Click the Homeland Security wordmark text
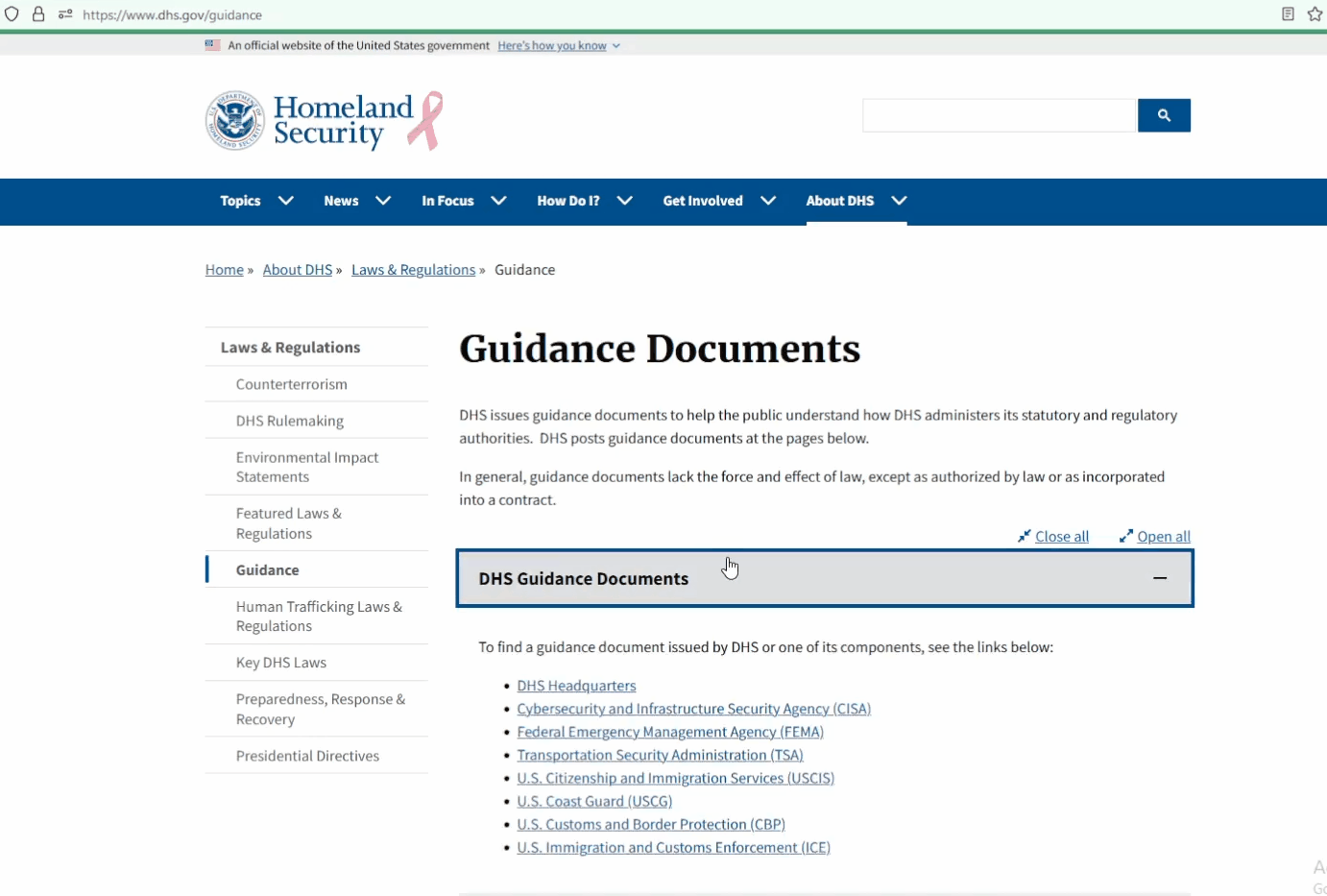This screenshot has height=896, width=1327. click(x=343, y=121)
